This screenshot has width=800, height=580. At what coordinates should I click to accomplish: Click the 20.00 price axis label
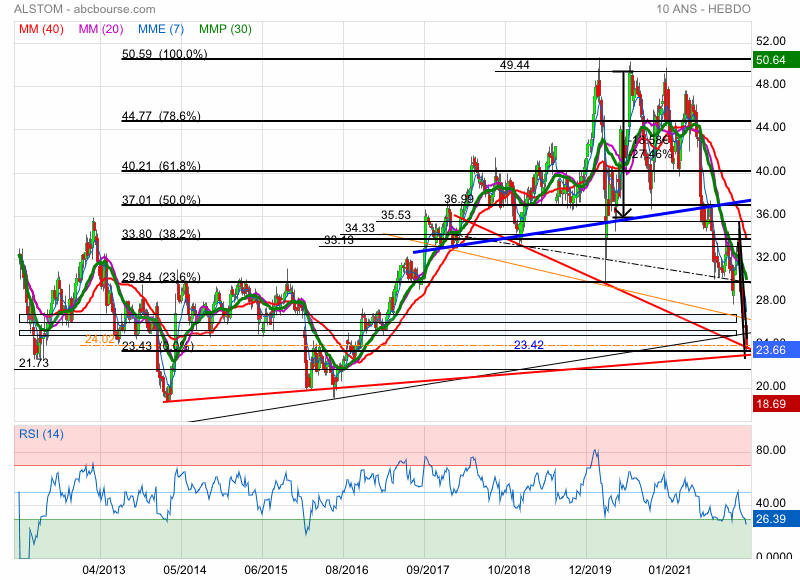pos(770,386)
